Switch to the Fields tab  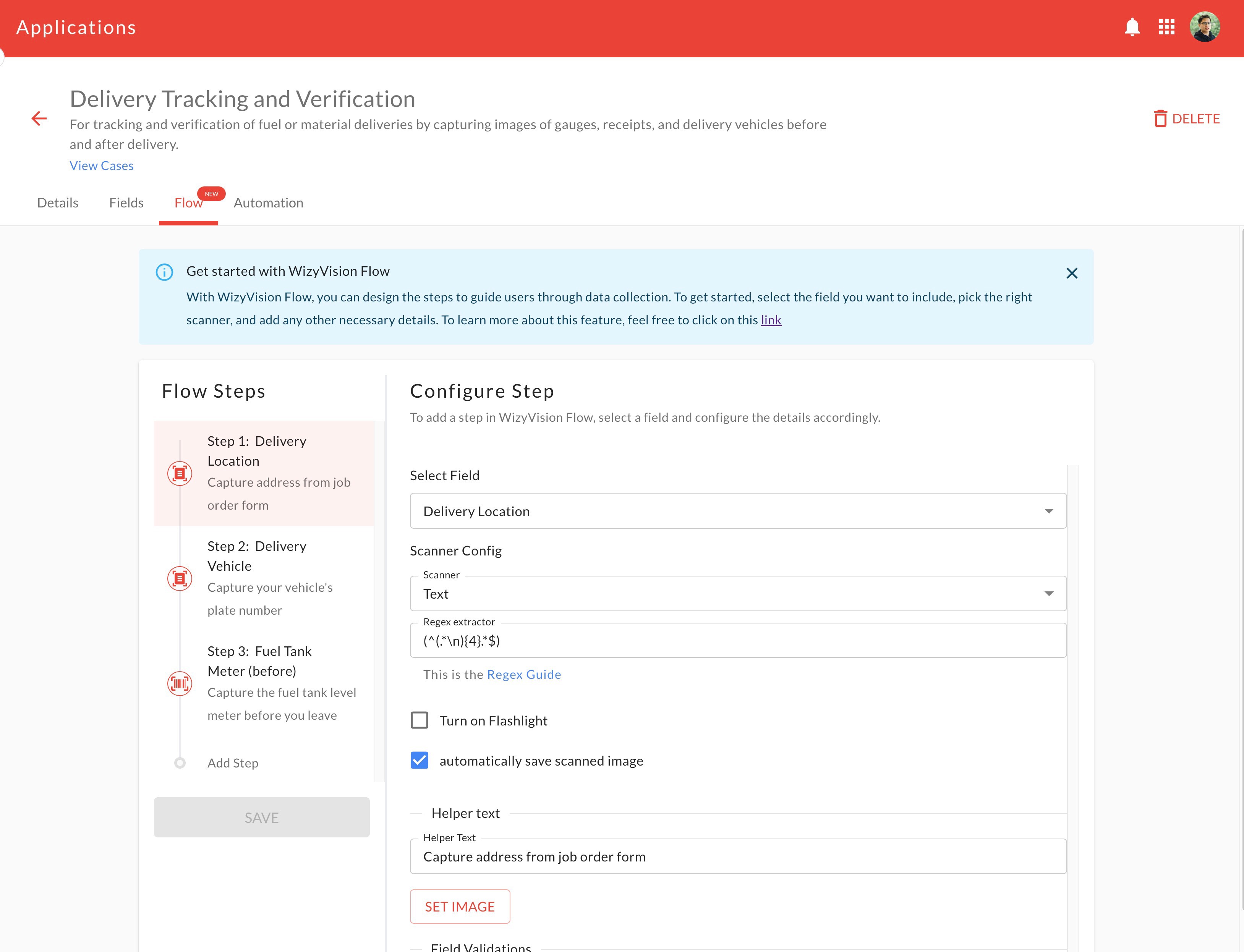(x=126, y=203)
